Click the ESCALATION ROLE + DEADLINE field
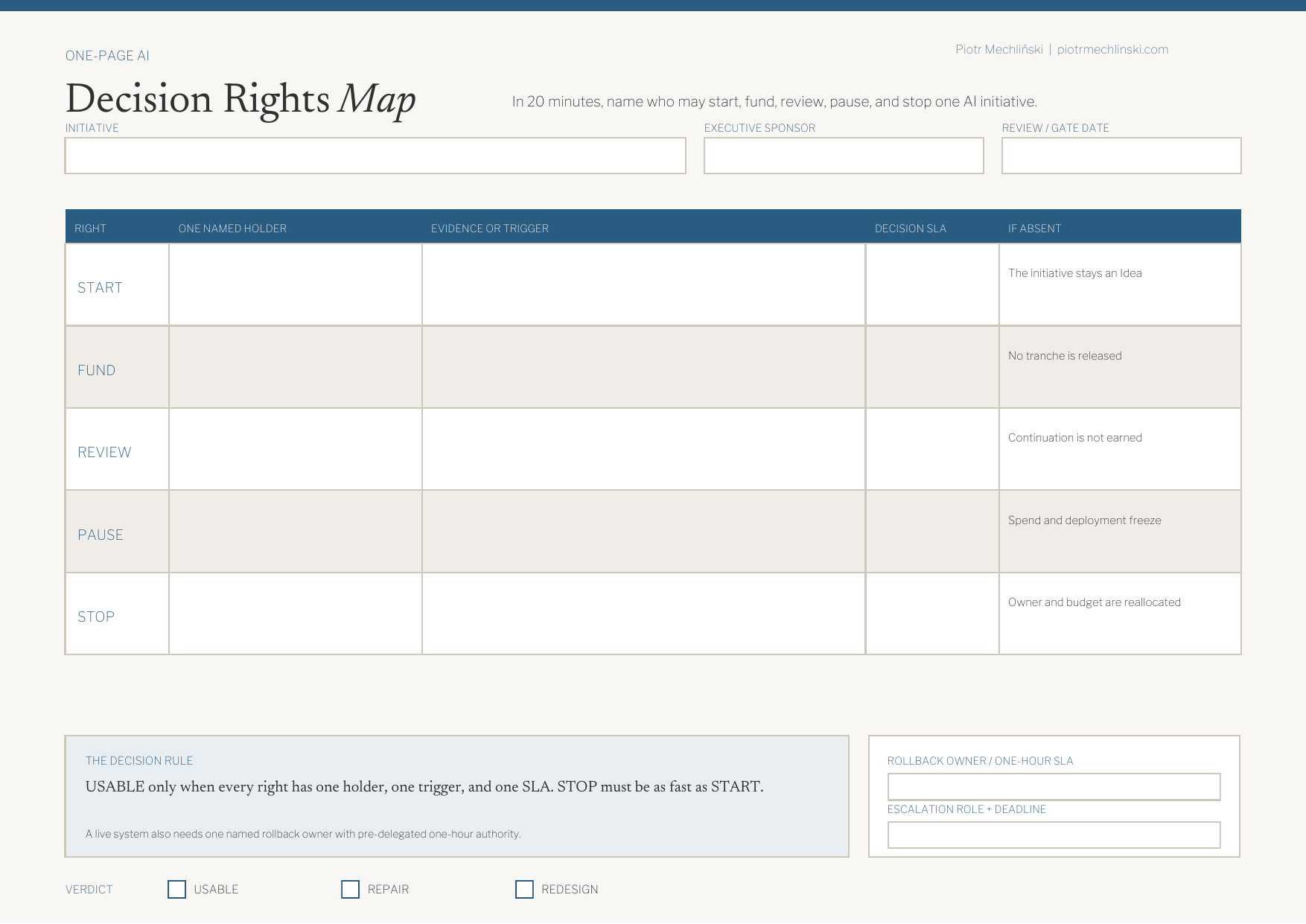This screenshot has width=1306, height=924. (1054, 835)
